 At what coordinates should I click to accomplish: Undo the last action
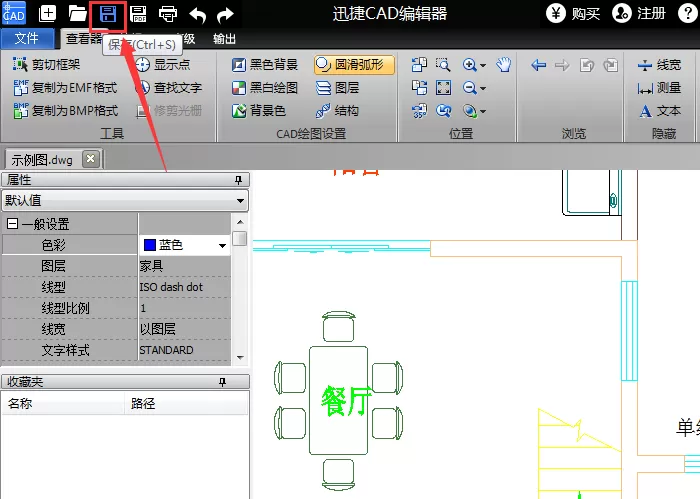(197, 15)
